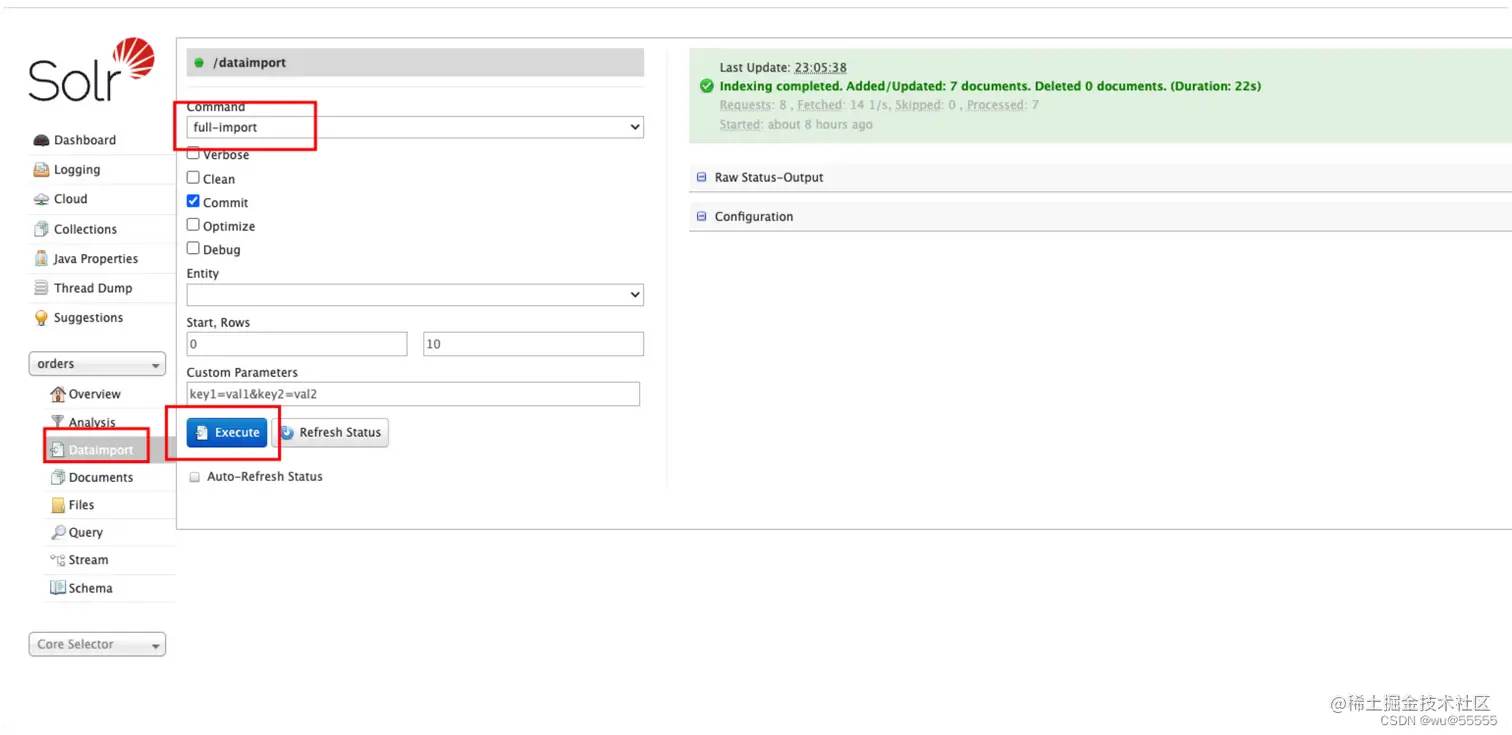Screen dimensions: 1512x735
Task: Click the Stream icon
Action: point(58,560)
